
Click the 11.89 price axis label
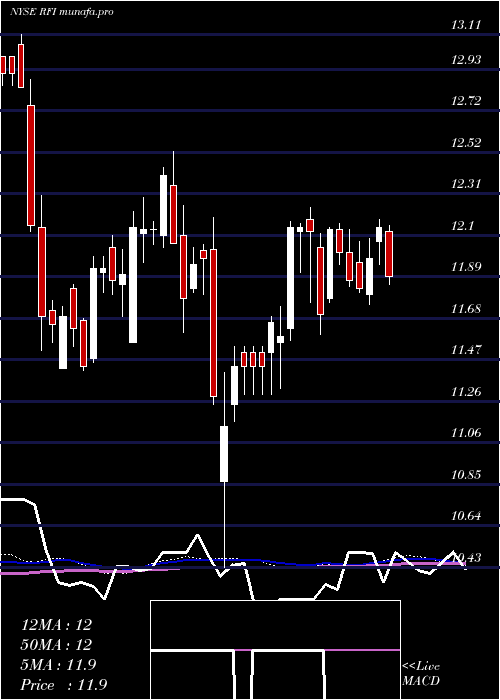(x=466, y=267)
